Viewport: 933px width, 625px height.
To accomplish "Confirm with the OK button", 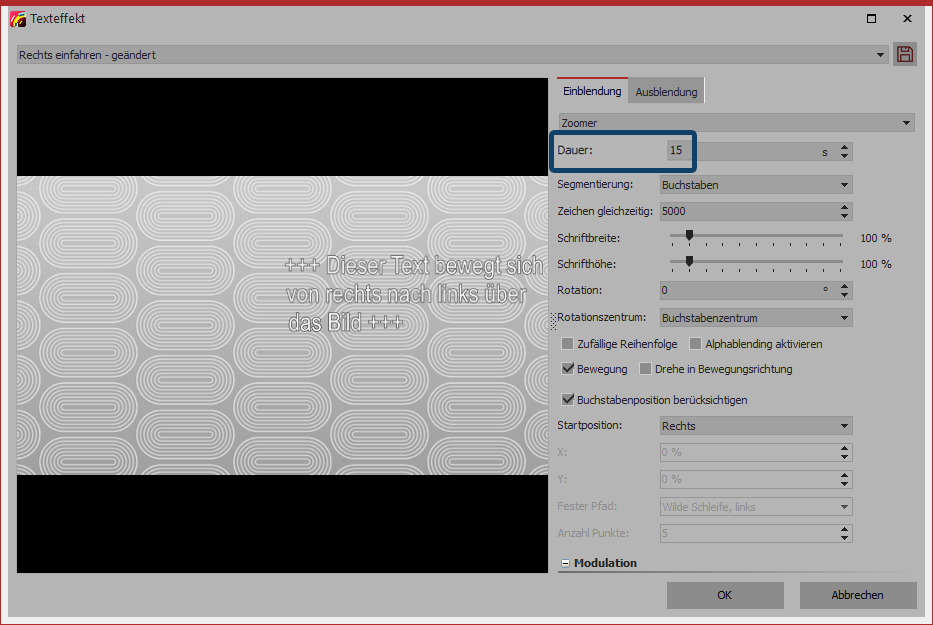I will 725,595.
